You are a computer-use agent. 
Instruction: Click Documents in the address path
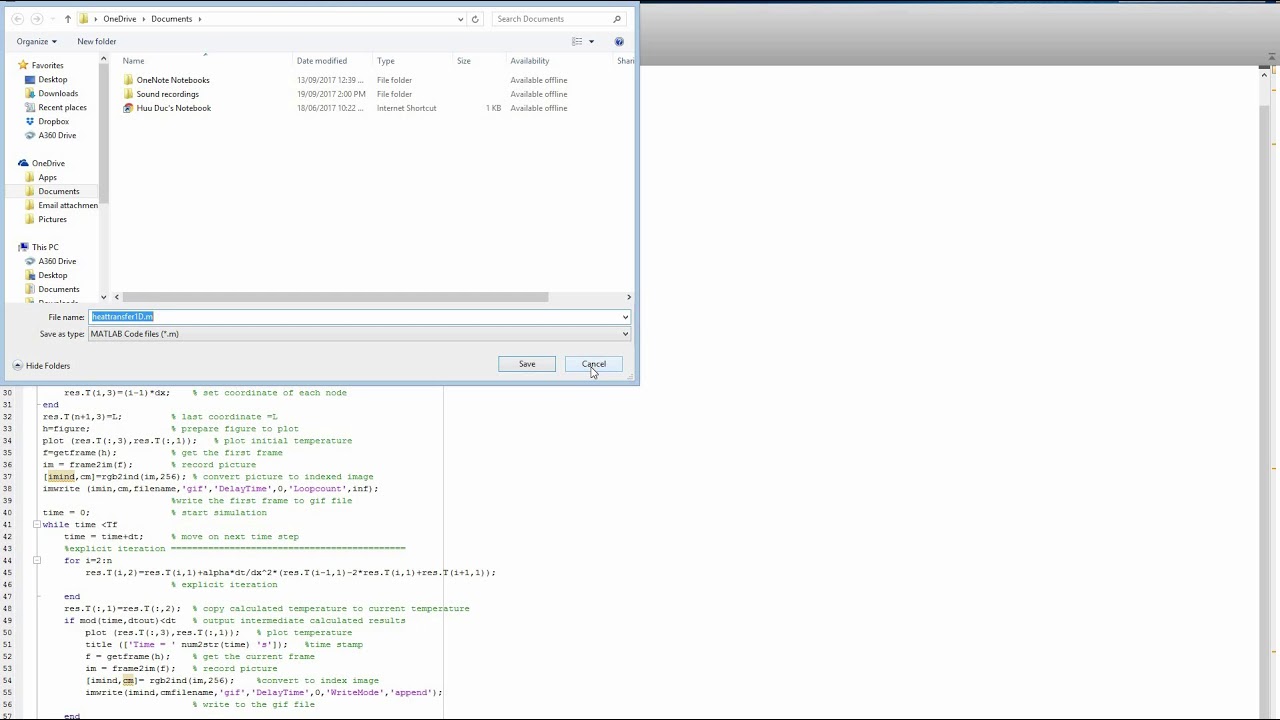[x=171, y=19]
